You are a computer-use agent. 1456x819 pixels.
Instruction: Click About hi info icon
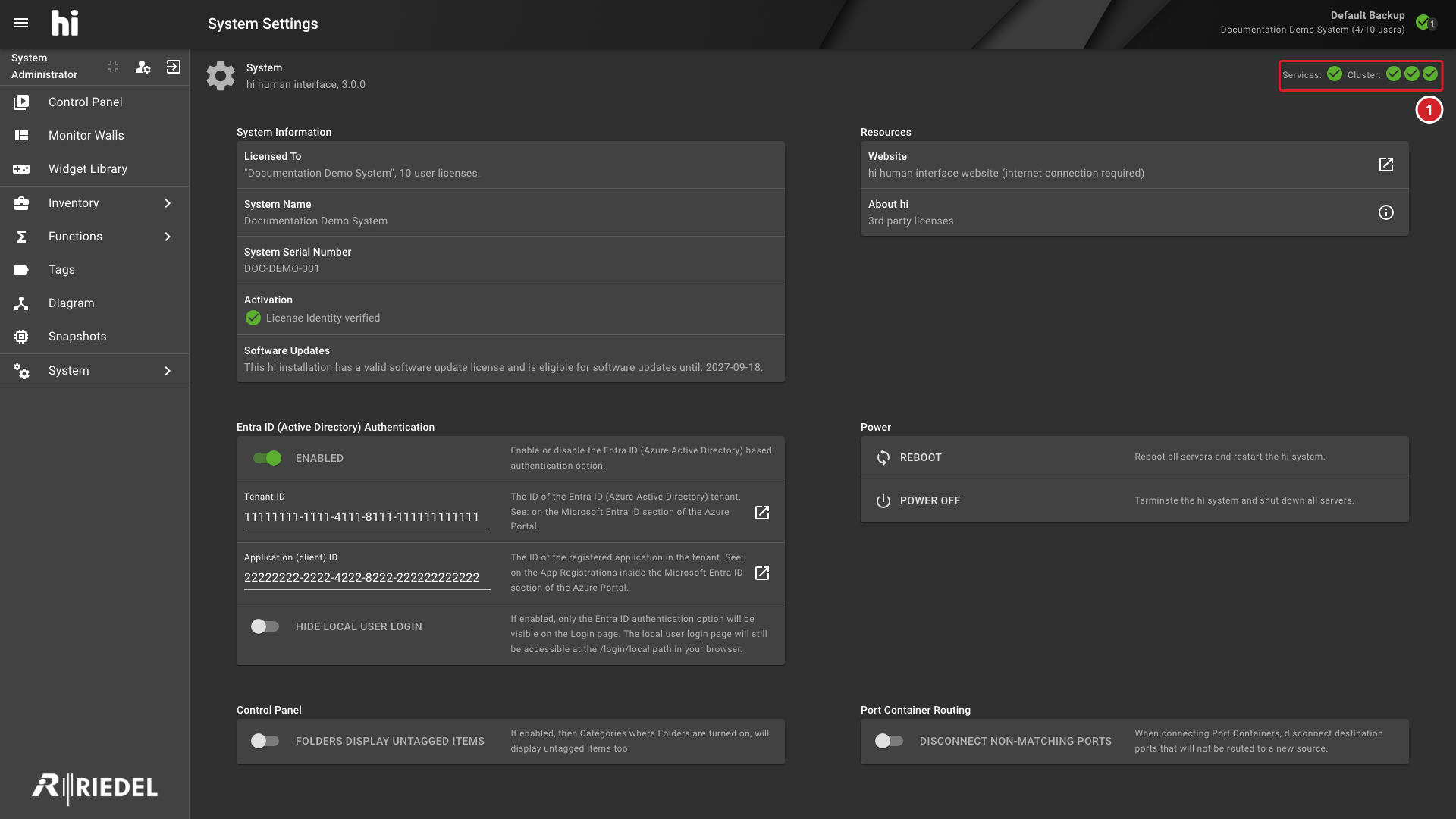1385,212
